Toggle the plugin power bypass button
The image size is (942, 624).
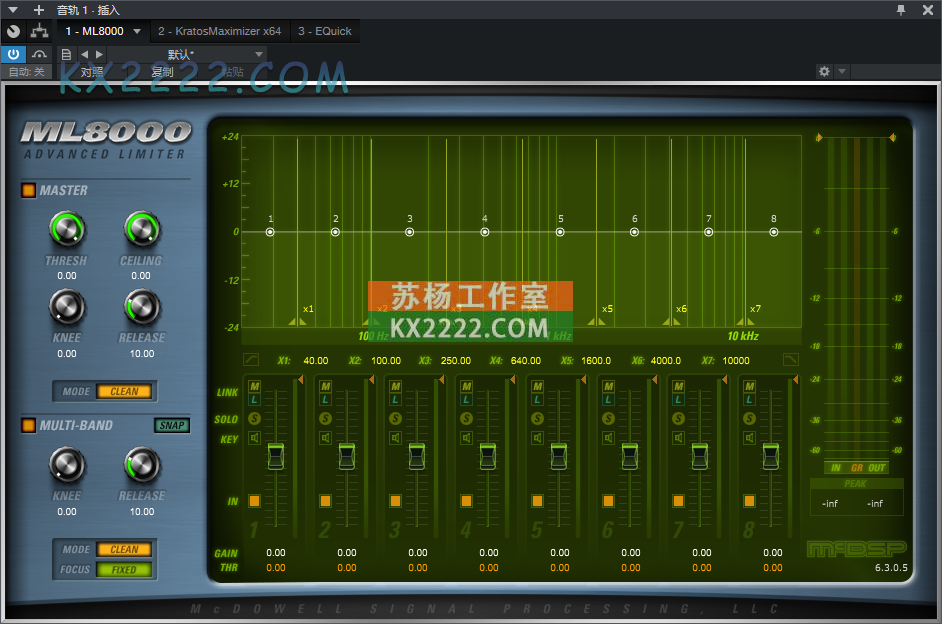[13, 54]
